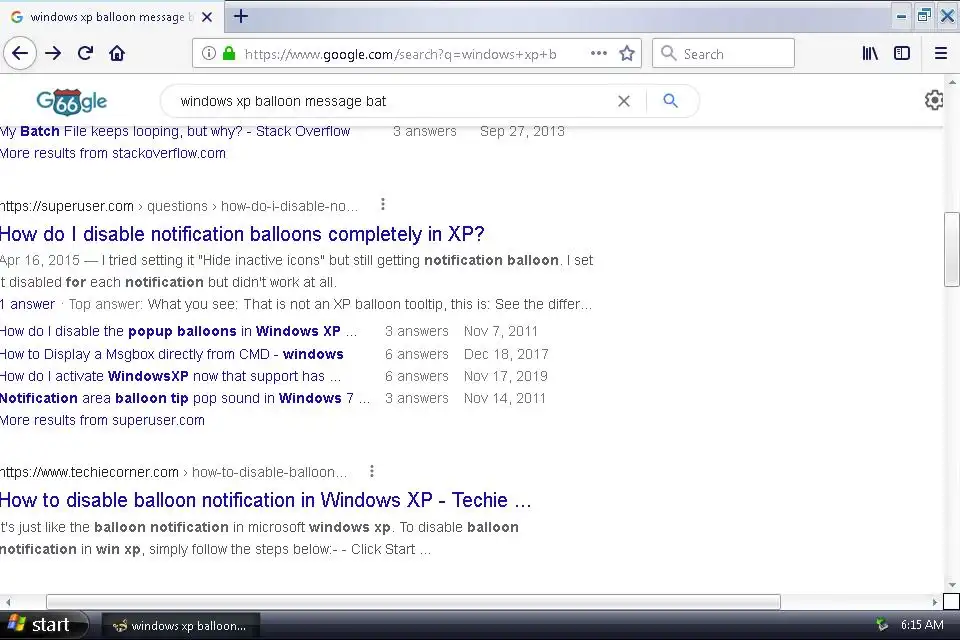Open Notification area balloon tip pop sound link

pyautogui.click(x=185, y=398)
